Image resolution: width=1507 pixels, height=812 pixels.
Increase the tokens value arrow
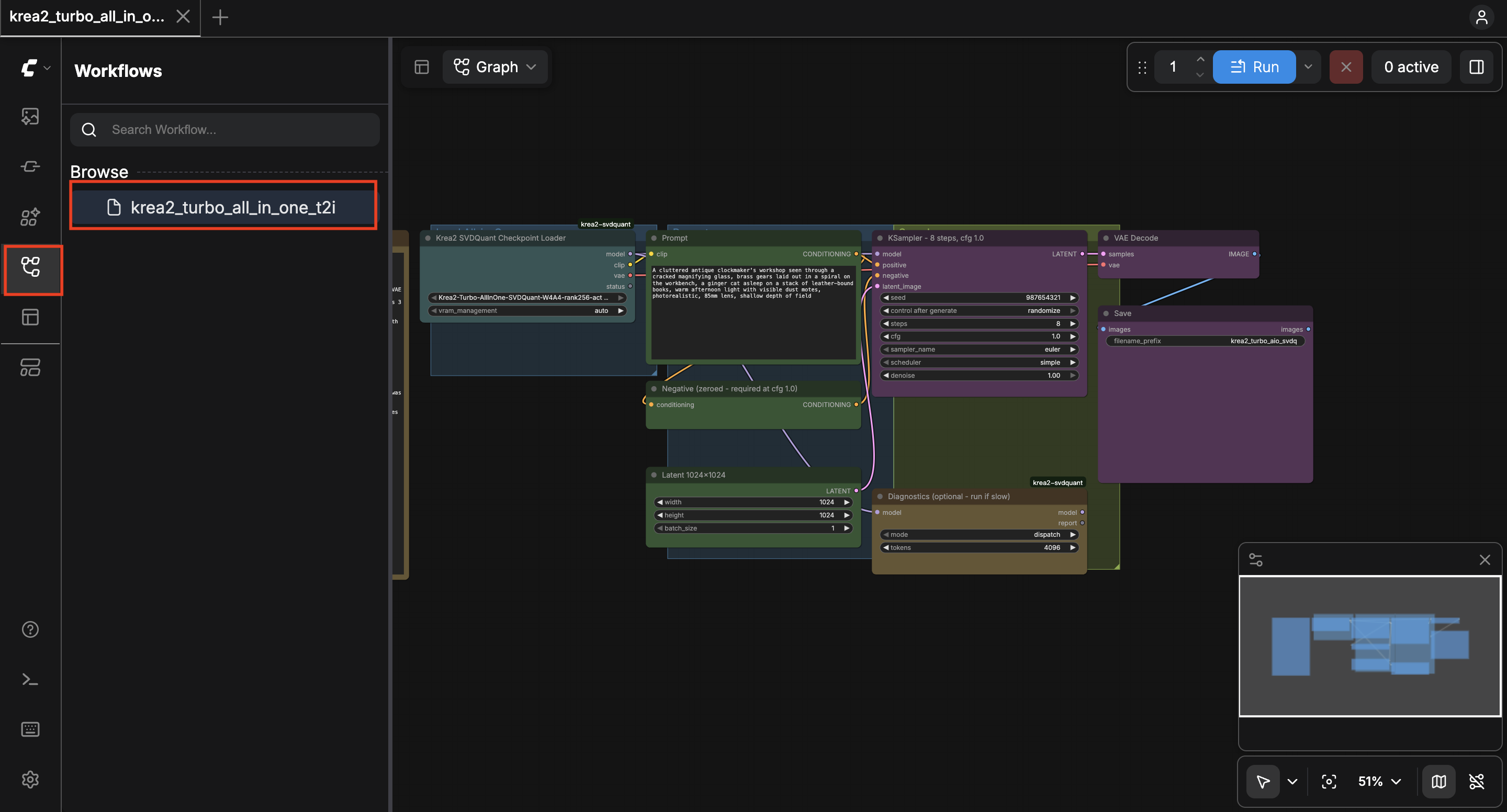(1072, 548)
